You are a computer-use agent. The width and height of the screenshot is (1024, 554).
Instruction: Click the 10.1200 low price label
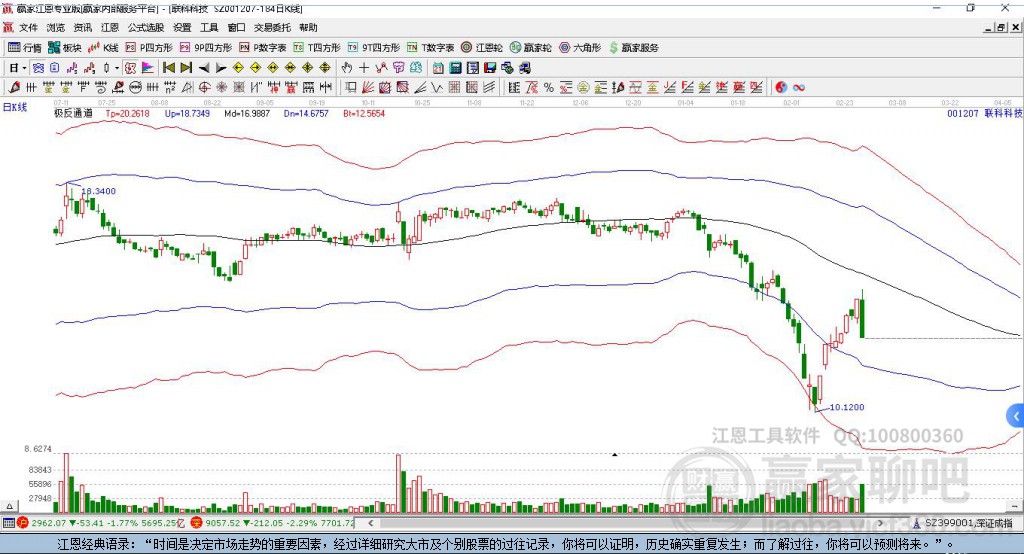tap(847, 407)
